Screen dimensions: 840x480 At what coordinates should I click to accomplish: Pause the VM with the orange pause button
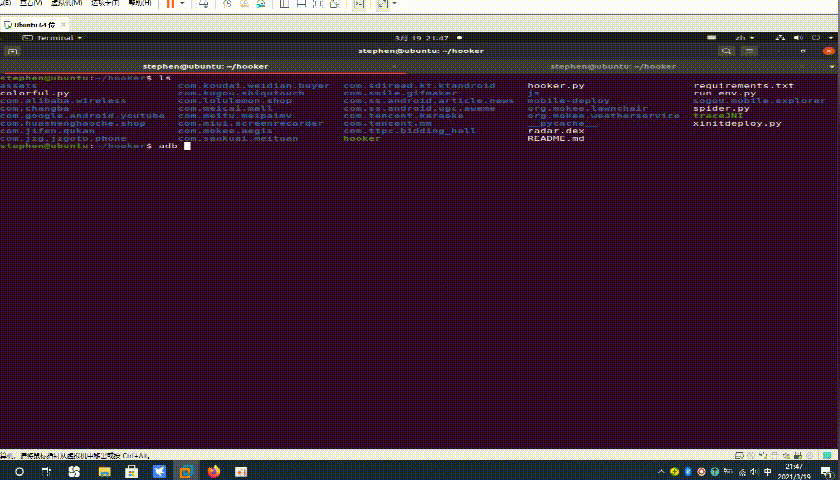point(170,4)
